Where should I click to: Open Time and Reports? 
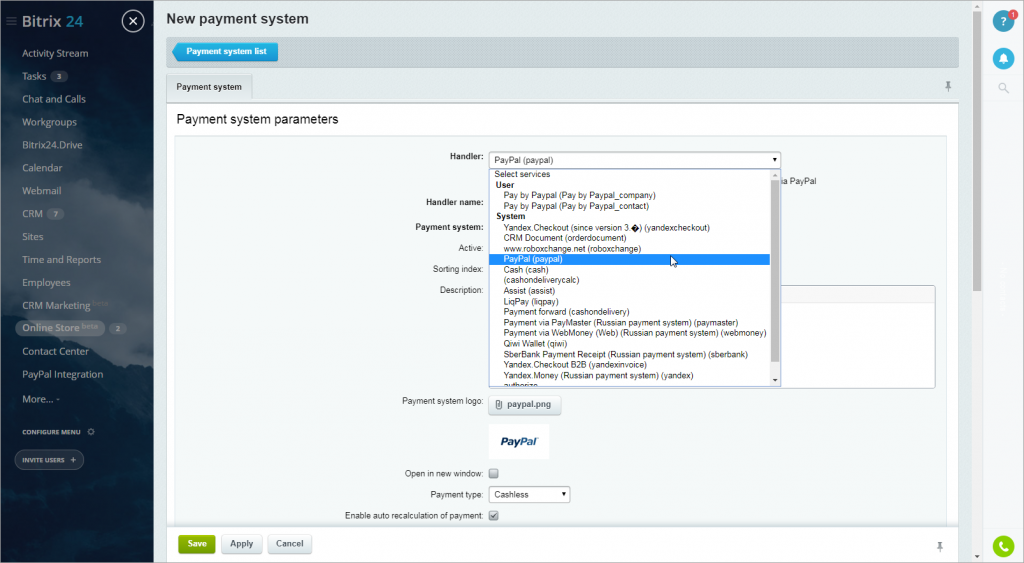coord(61,259)
